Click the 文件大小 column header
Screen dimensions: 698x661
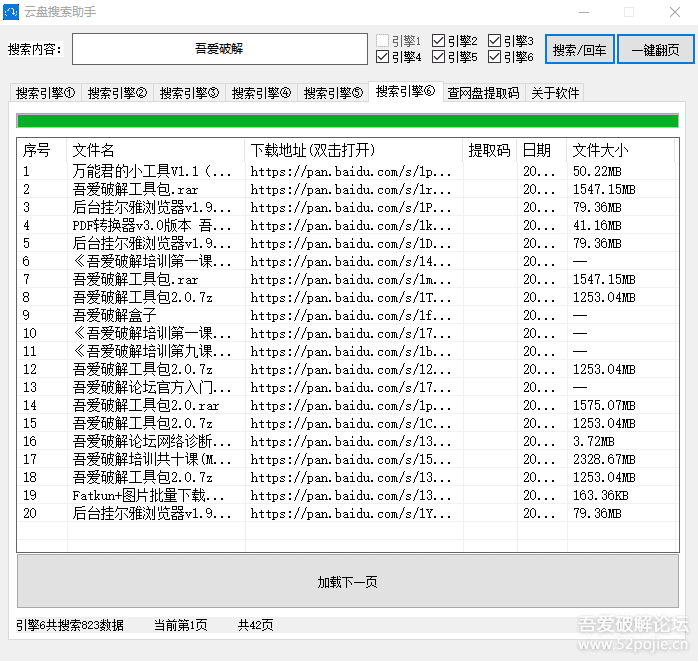(621, 150)
